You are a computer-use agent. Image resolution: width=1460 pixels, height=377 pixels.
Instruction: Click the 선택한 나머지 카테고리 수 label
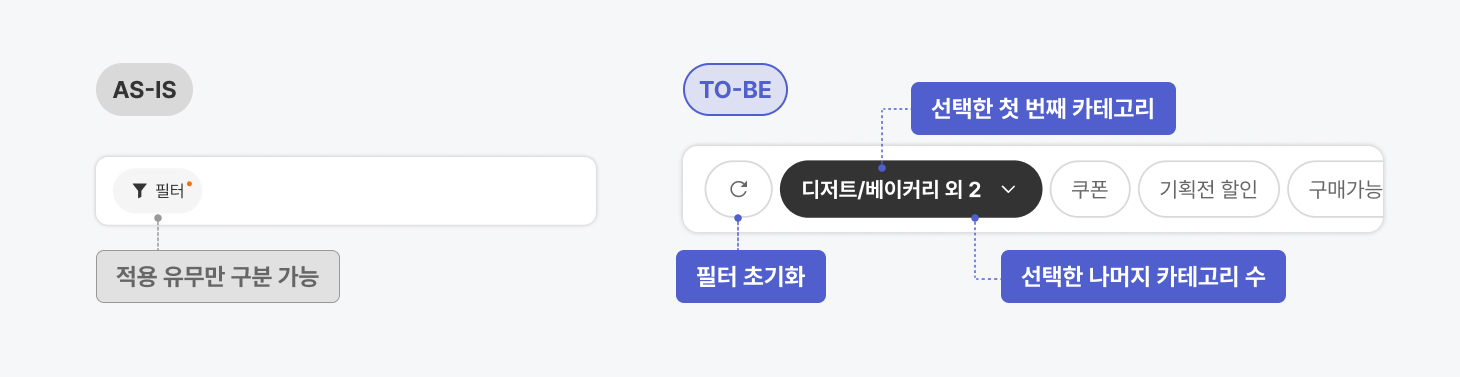(x=1143, y=276)
